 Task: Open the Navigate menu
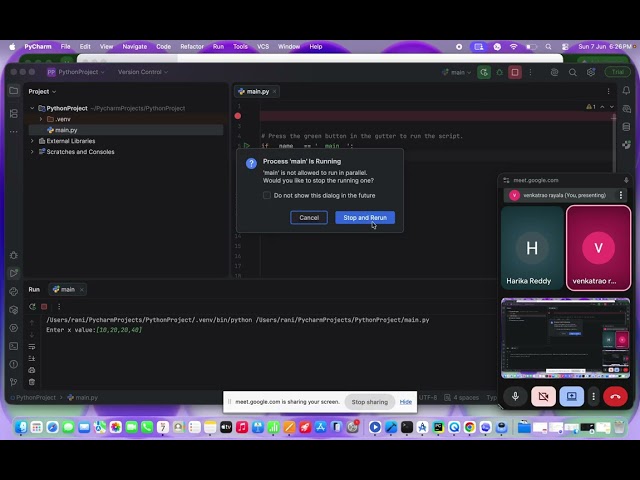pos(135,47)
